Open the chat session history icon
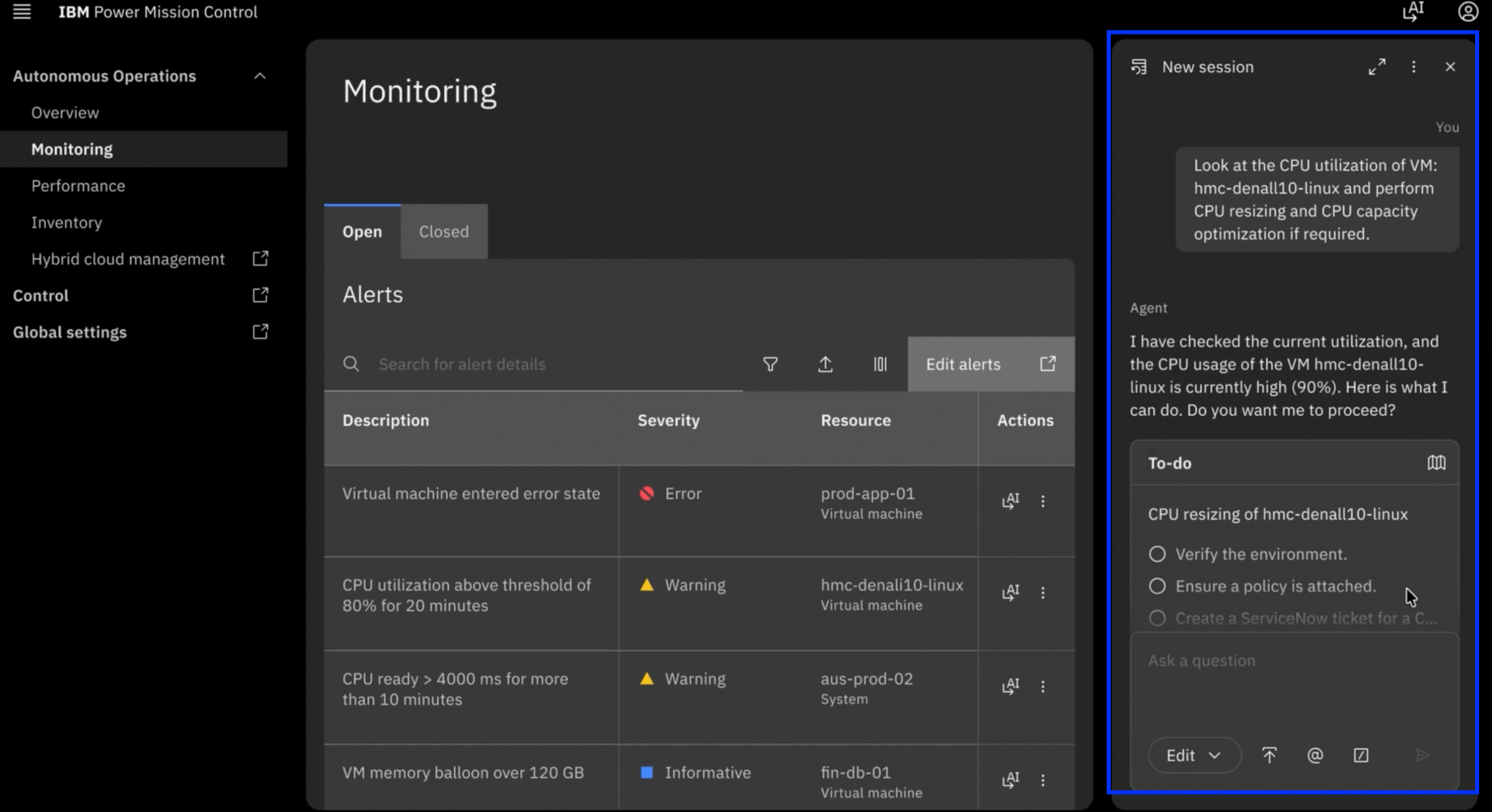Screen dimensions: 1492x812 [x=1139, y=67]
